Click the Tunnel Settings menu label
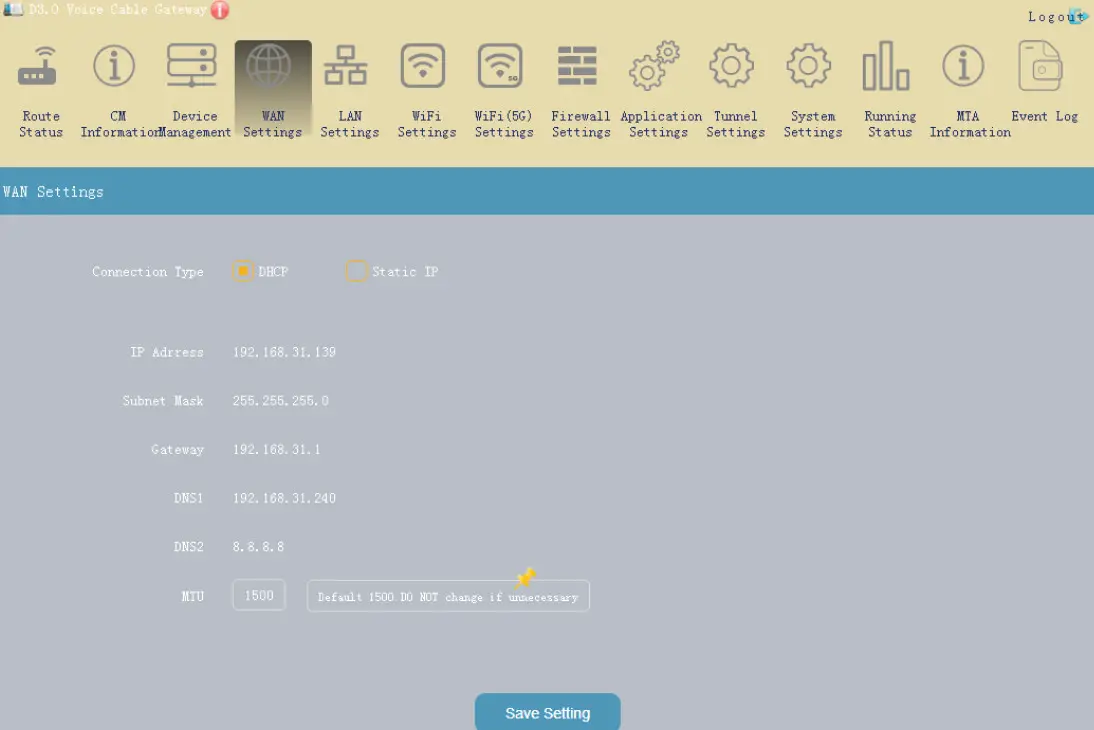This screenshot has width=1094, height=730. point(735,124)
